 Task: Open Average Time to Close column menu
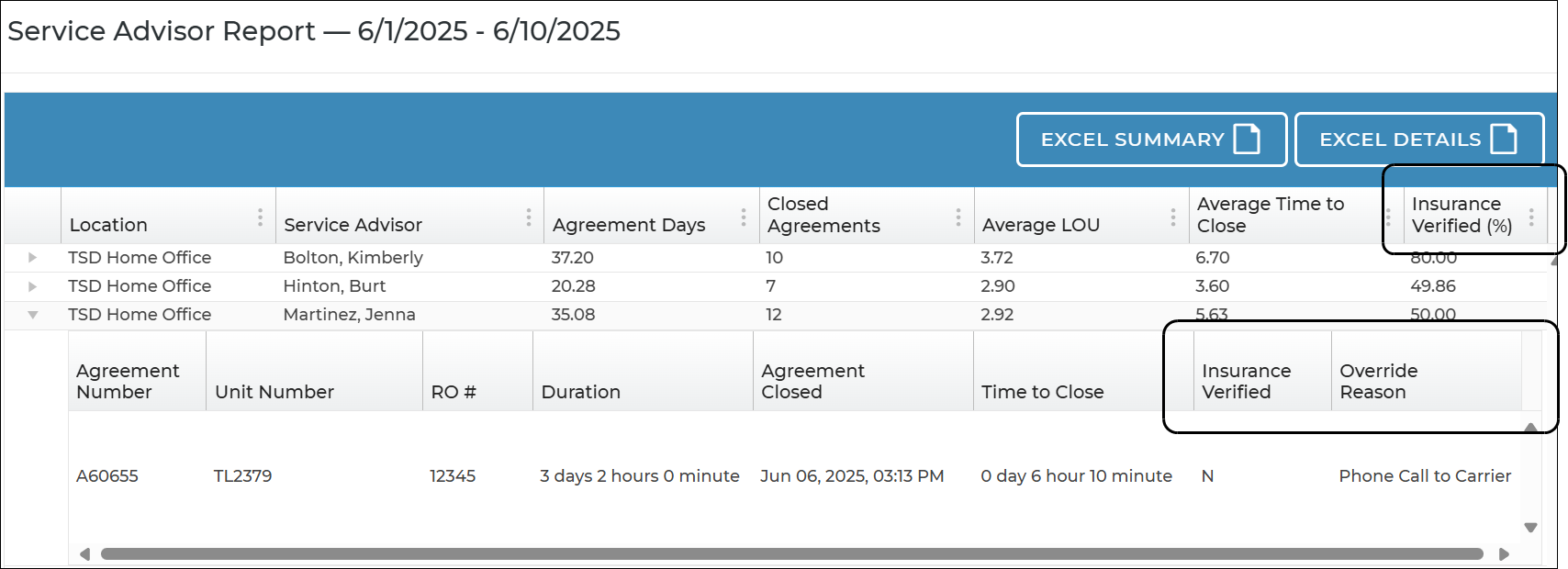[x=1388, y=218]
